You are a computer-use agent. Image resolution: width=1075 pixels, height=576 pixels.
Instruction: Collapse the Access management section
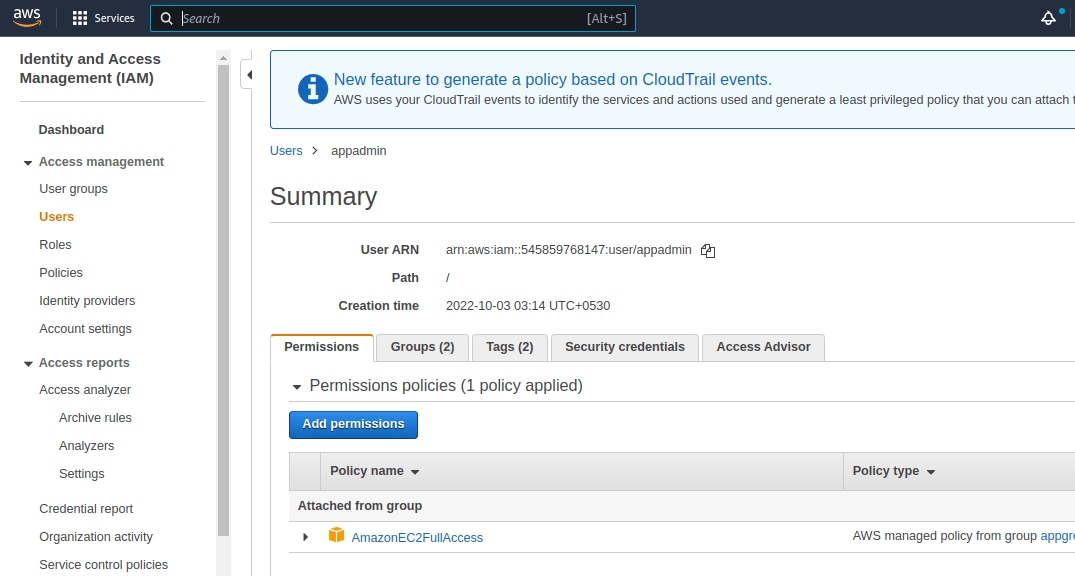coord(28,163)
